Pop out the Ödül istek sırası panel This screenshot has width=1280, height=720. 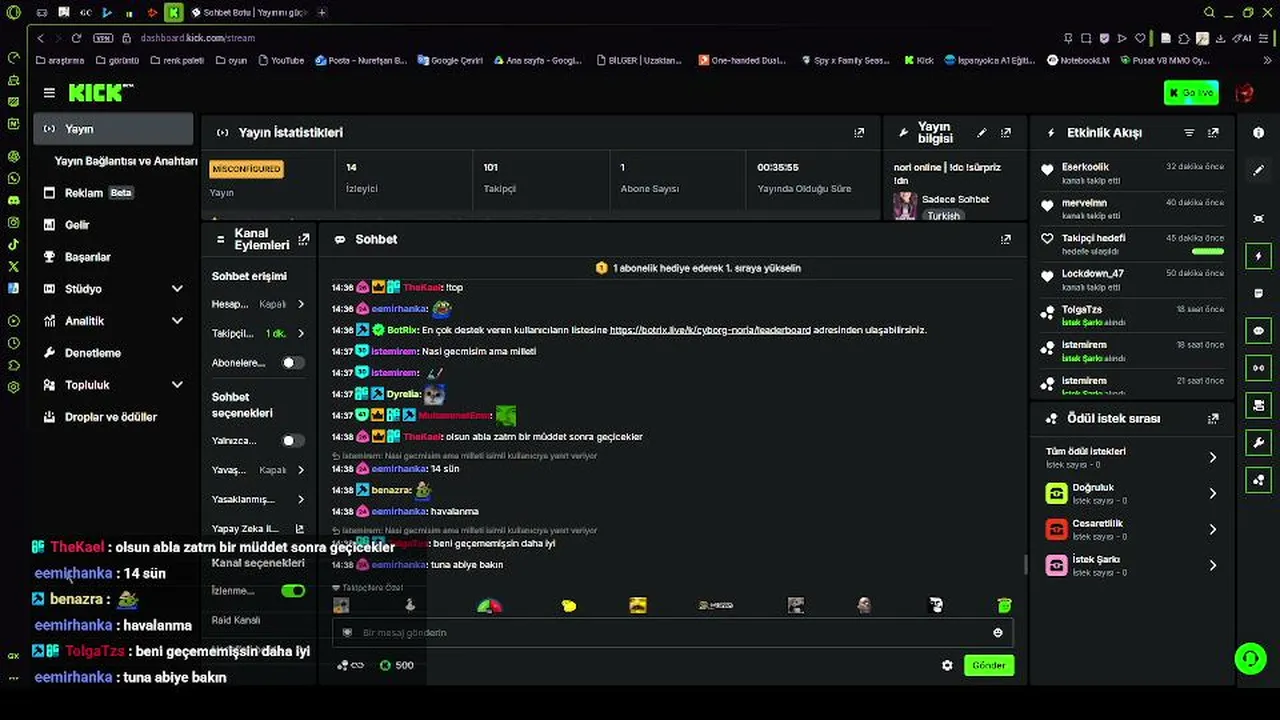(x=1213, y=419)
